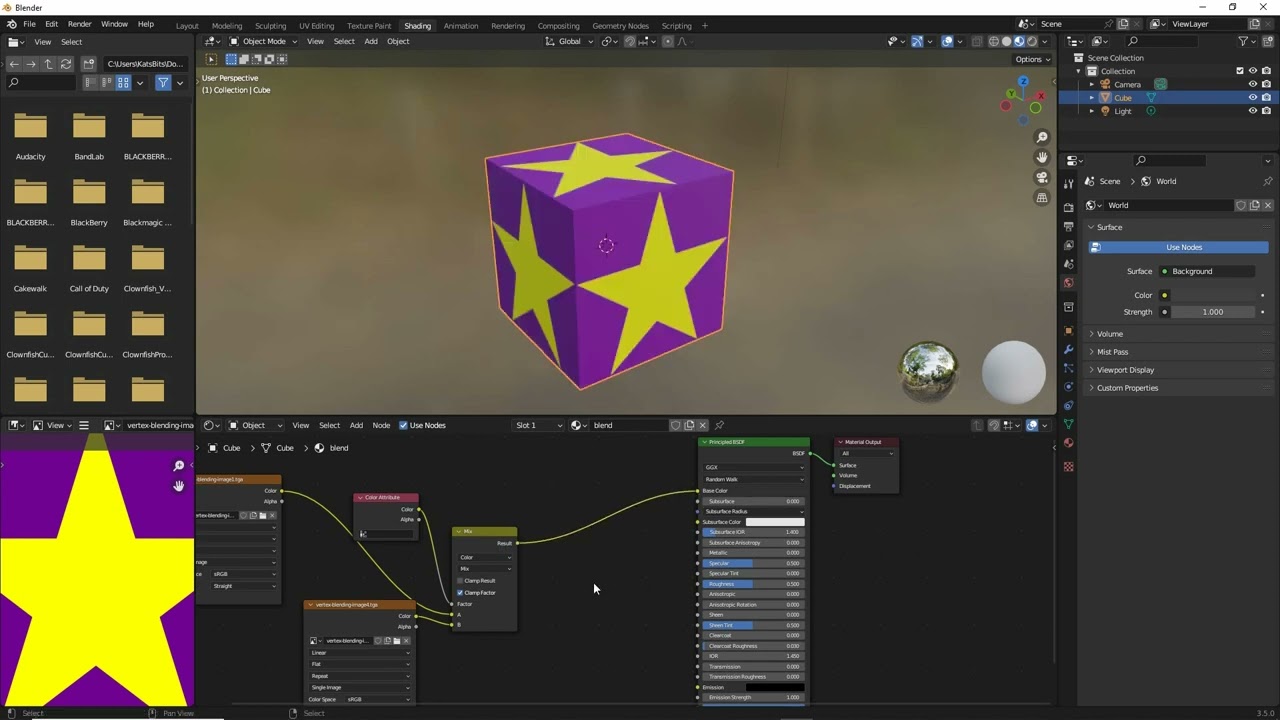Open the Slot 1 dropdown in shader header
Image resolution: width=1280 pixels, height=720 pixels.
pos(537,425)
